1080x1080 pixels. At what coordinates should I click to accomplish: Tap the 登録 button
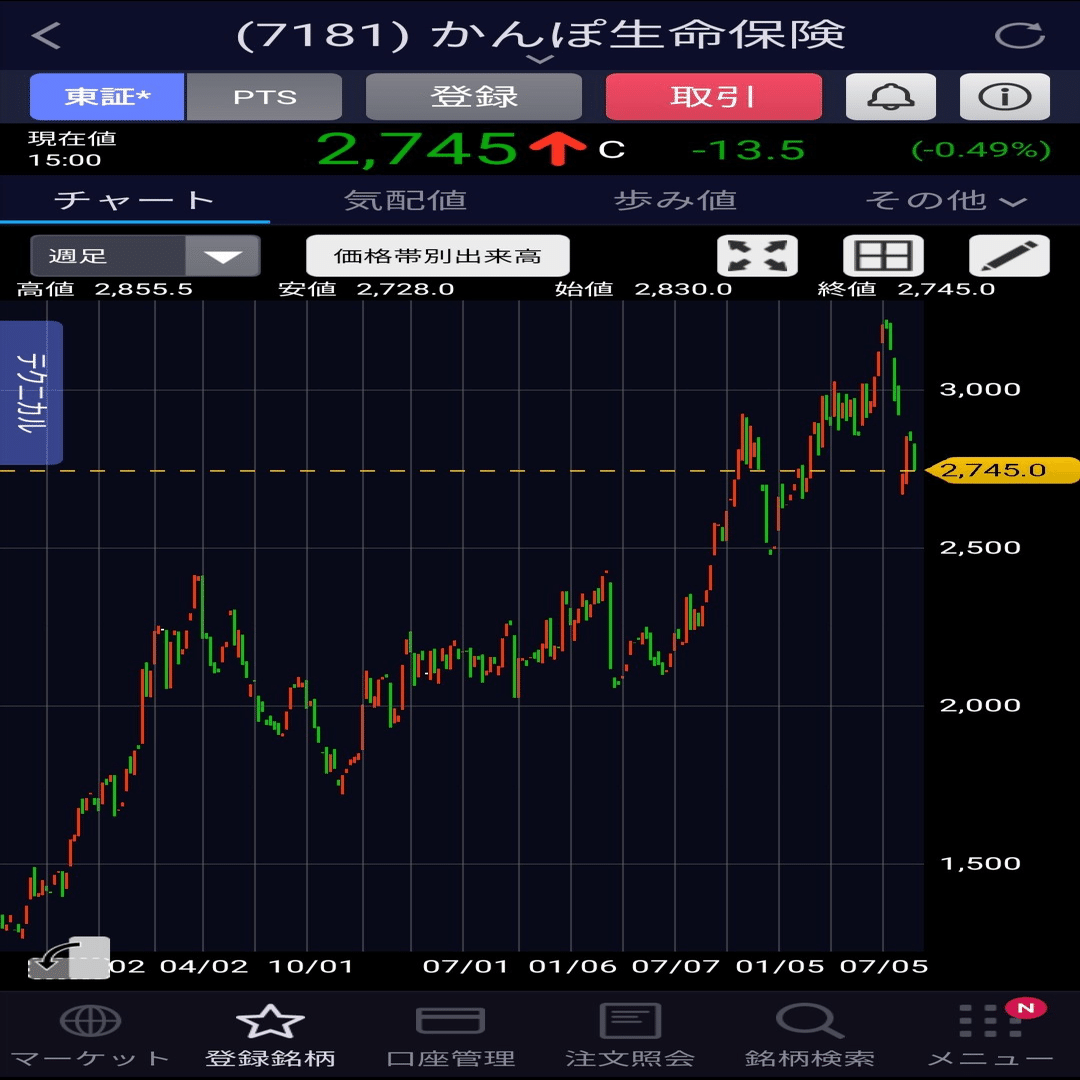pos(474,96)
